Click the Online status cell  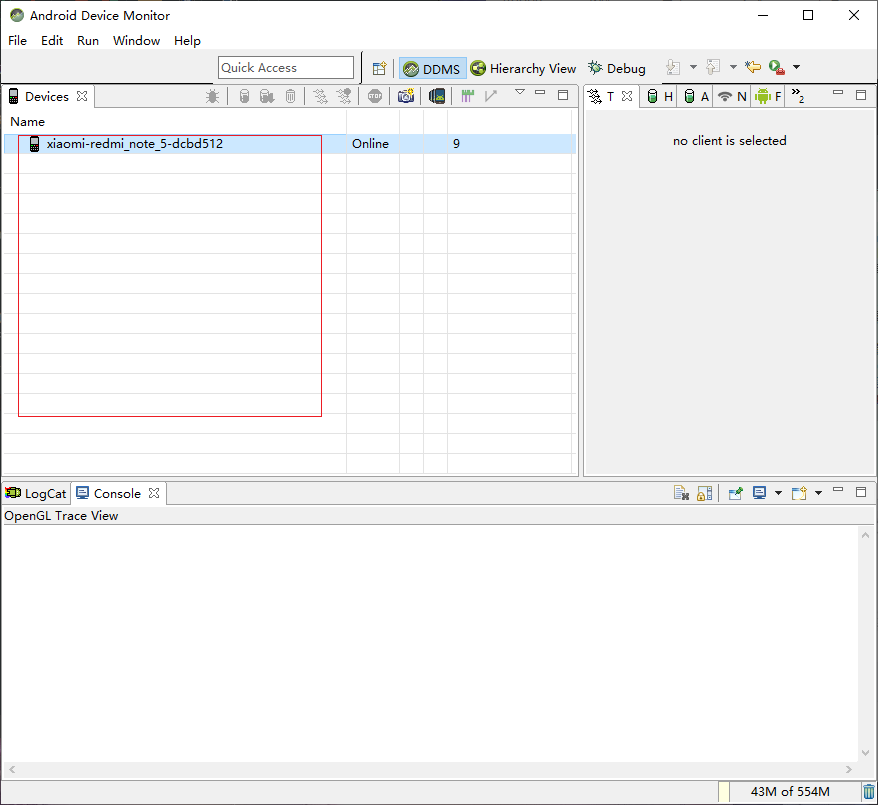pyautogui.click(x=370, y=144)
